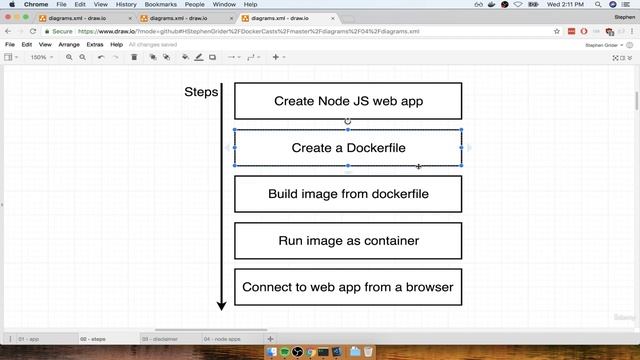
Task: Open the zoom level 150% dropdown
Action: click(42, 58)
